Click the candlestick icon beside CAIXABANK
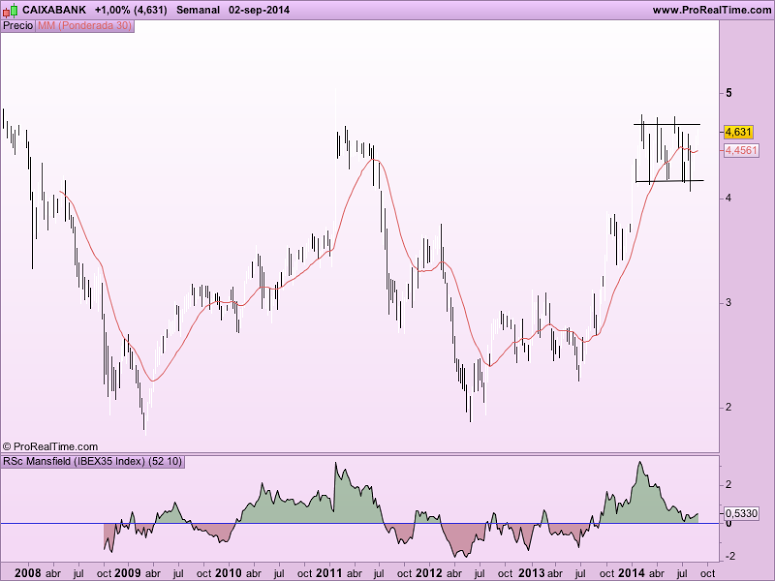This screenshot has height=581, width=775. pyautogui.click(x=11, y=9)
